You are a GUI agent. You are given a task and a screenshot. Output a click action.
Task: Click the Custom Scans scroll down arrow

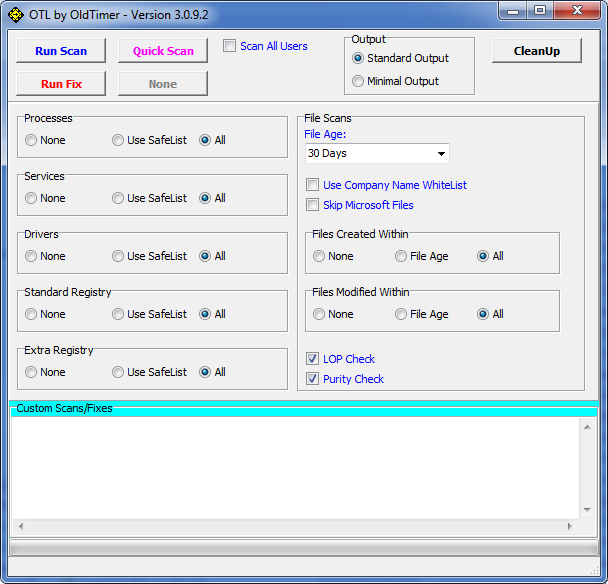tap(587, 510)
